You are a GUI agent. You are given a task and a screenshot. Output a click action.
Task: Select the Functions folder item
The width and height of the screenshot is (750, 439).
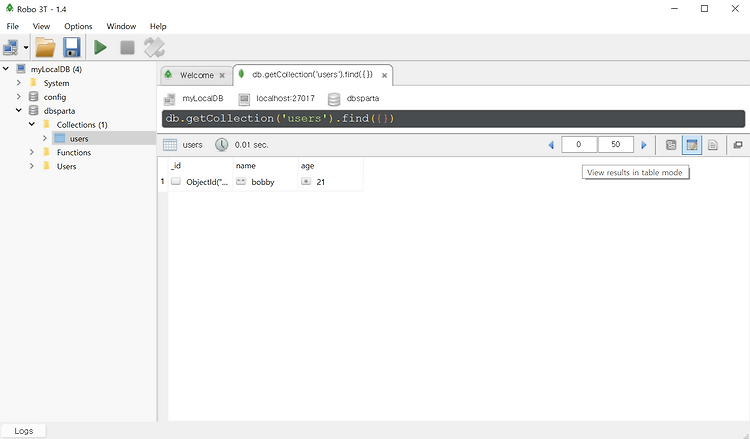pos(74,153)
